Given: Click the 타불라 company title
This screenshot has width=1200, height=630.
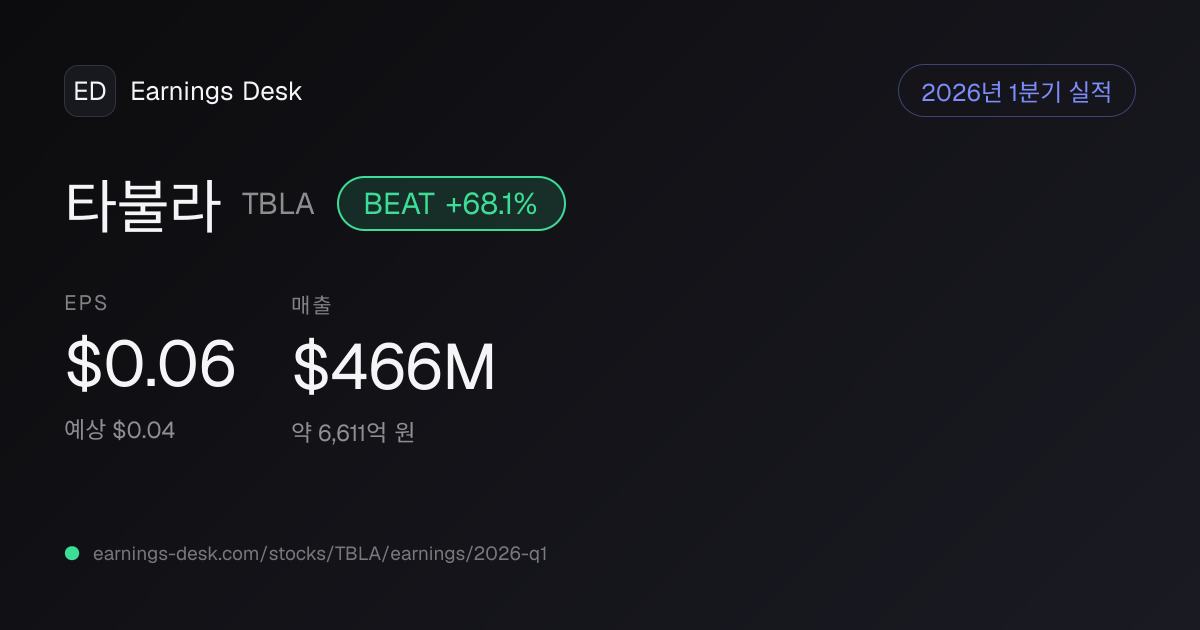Looking at the screenshot, I should point(142,204).
